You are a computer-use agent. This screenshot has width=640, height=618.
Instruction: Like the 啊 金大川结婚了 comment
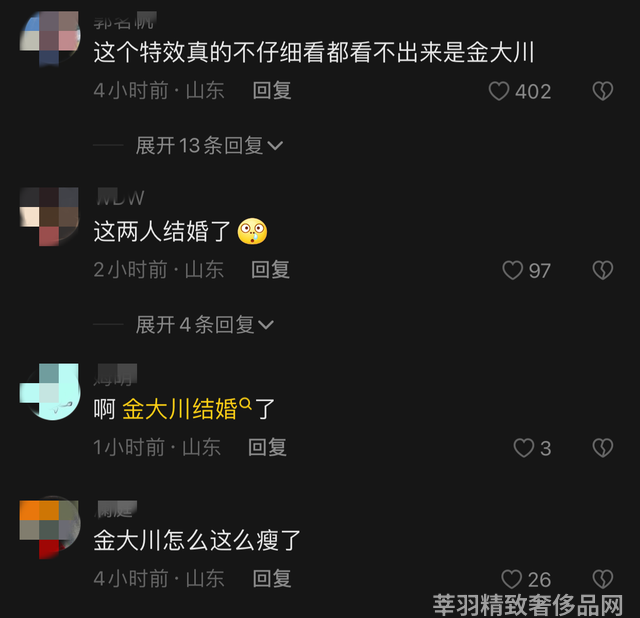[x=524, y=448]
